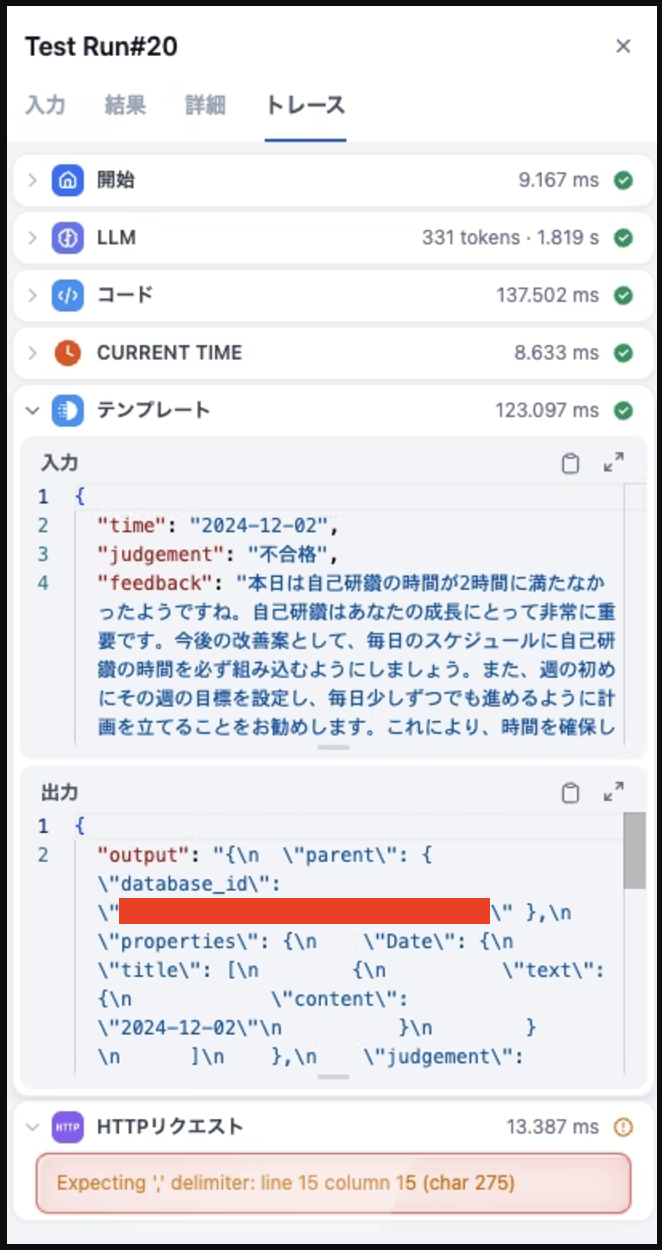Switch to the 結果 tab
The width and height of the screenshot is (662, 1250).
click(x=125, y=105)
